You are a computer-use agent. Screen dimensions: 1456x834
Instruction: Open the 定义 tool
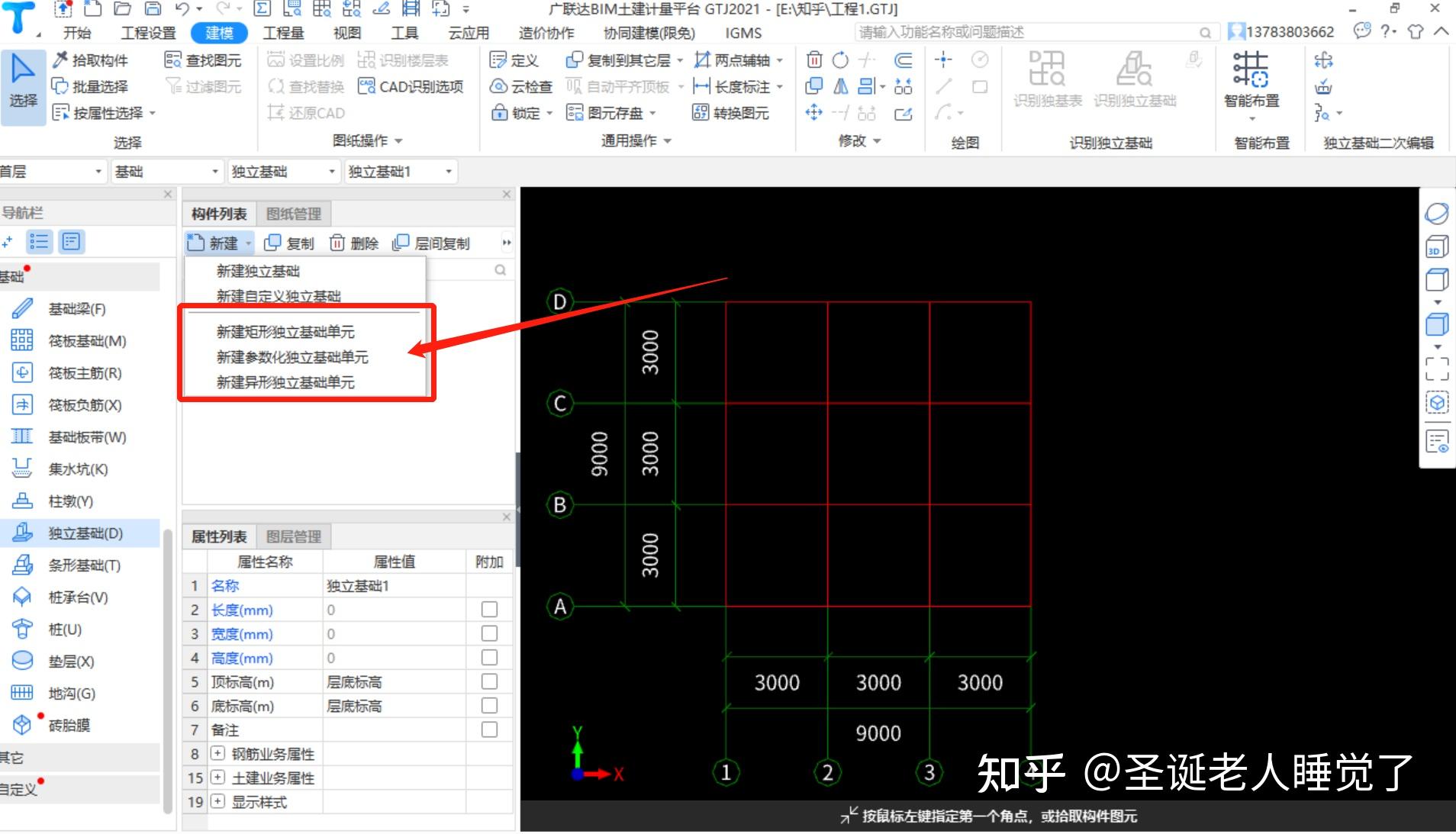coord(516,60)
